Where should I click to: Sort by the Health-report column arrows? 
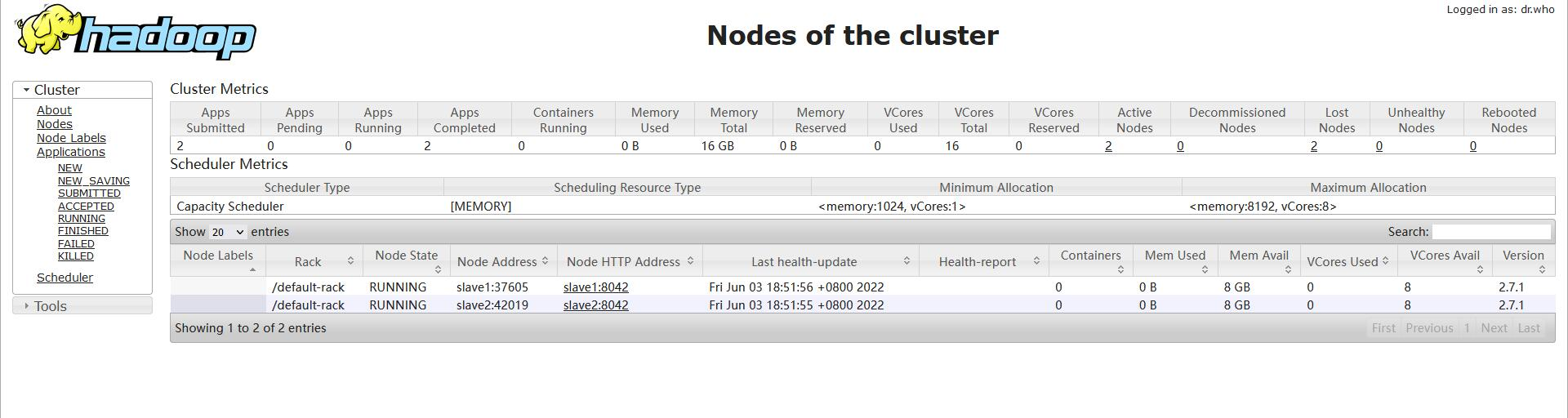tap(1036, 261)
